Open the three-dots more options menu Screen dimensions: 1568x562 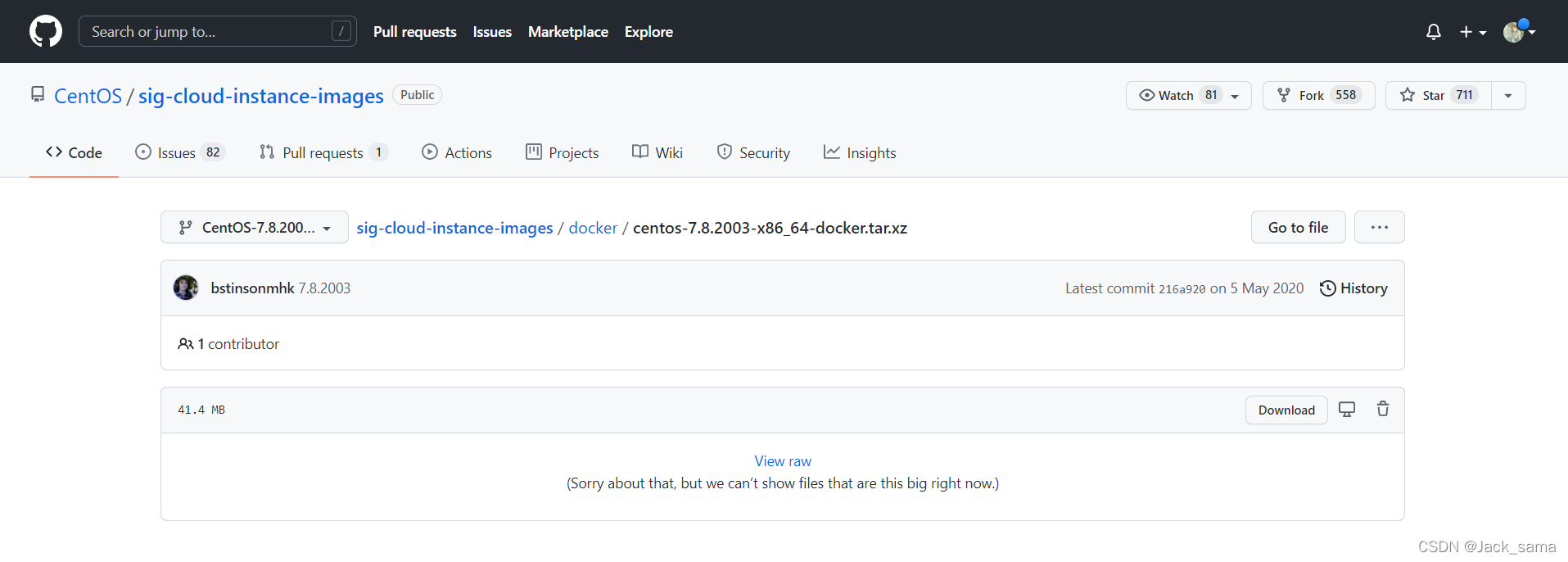(x=1379, y=227)
